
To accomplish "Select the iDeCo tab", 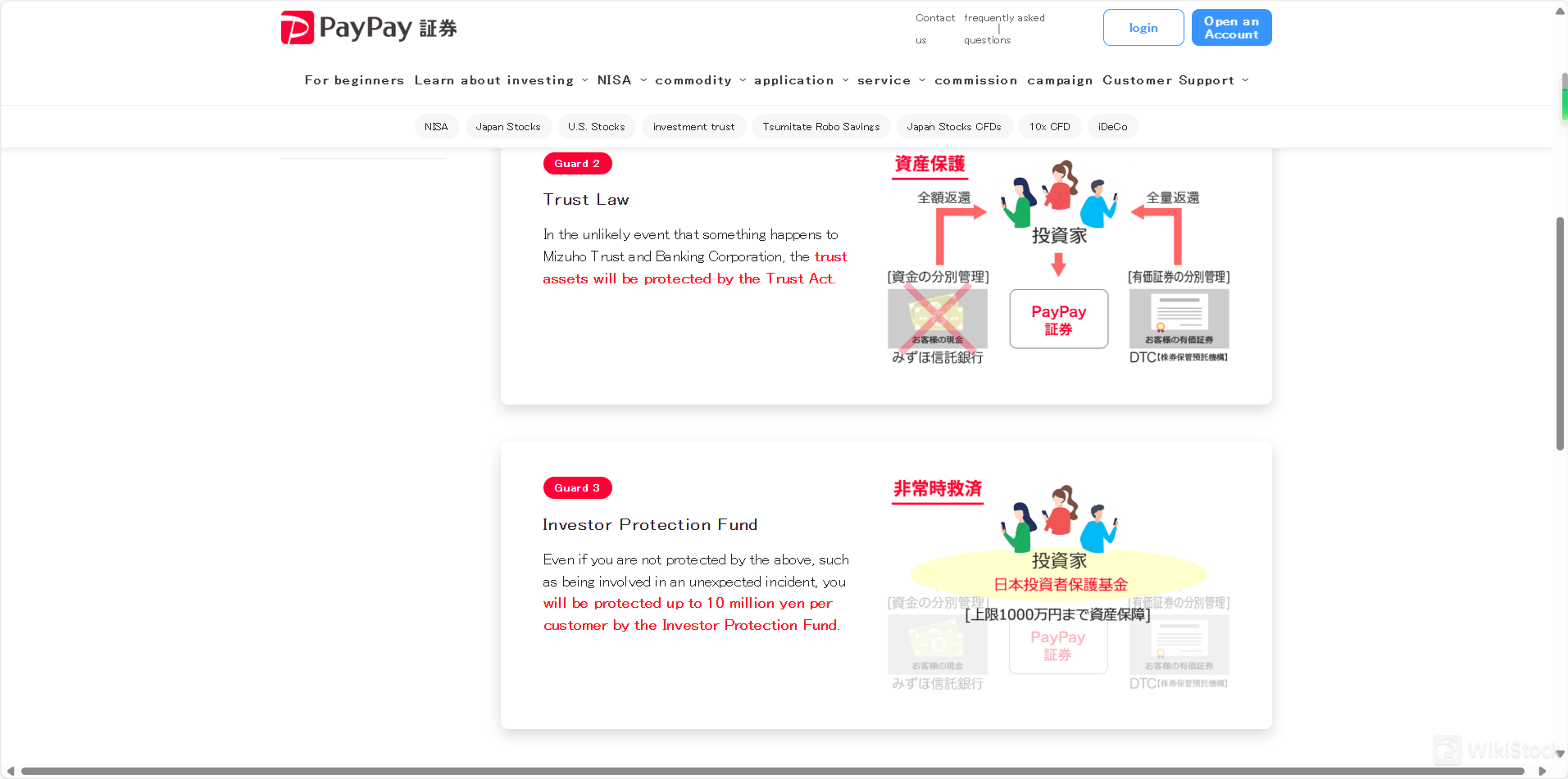I will pyautogui.click(x=1112, y=127).
